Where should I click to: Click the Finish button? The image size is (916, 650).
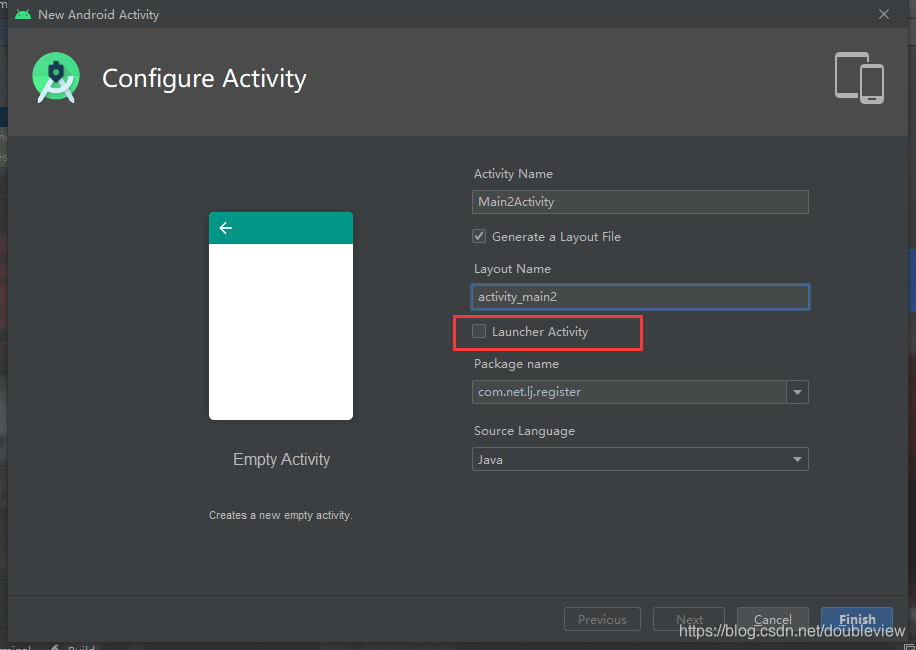coord(857,620)
